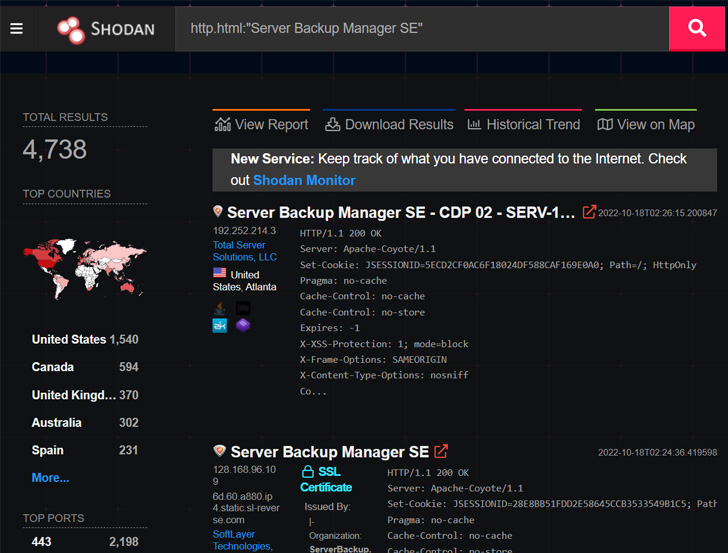
Task: Follow the Shodan Monitor link
Action: (x=304, y=180)
